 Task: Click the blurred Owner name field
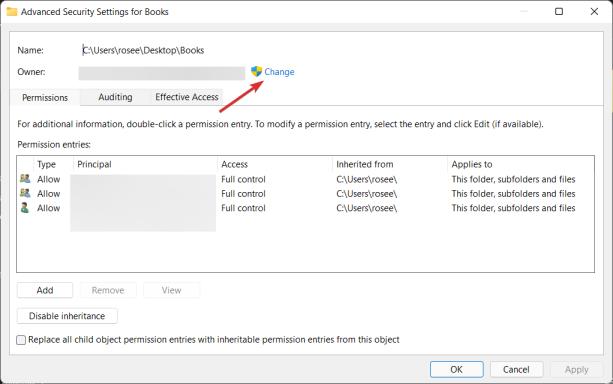click(x=162, y=73)
